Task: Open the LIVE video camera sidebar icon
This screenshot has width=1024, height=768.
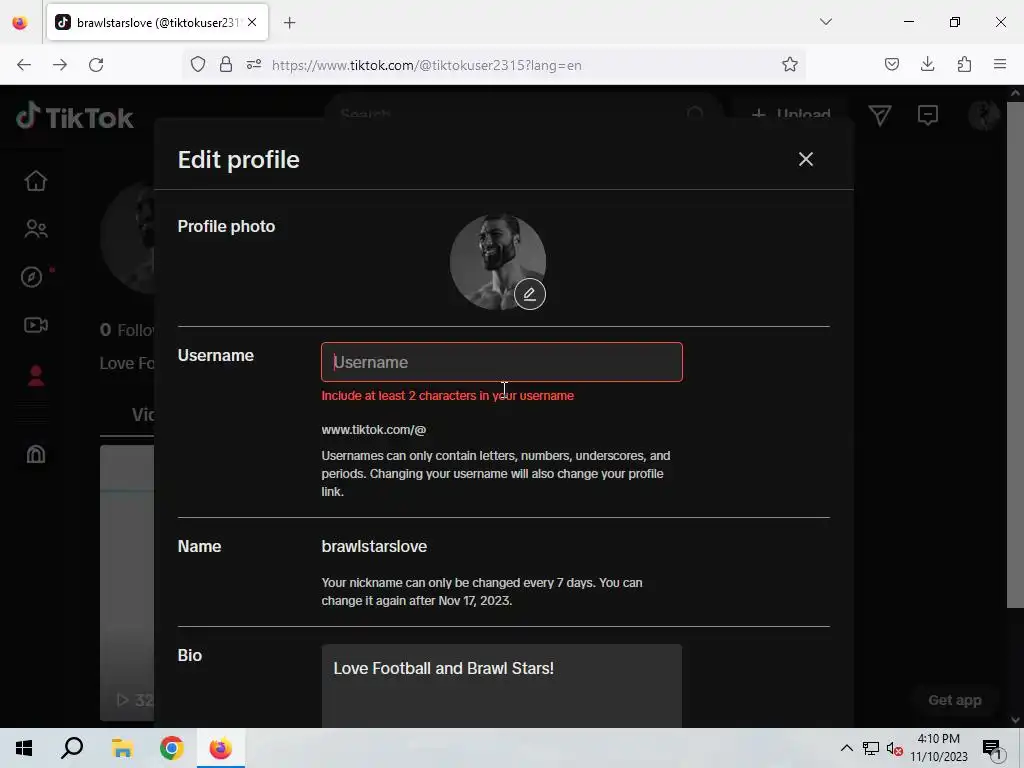Action: click(35, 325)
